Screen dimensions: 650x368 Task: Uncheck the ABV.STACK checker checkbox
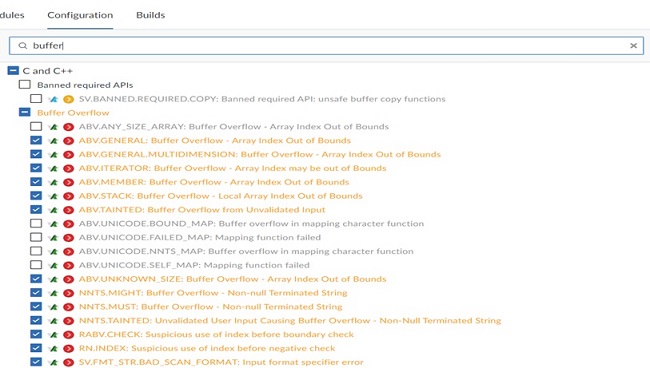36,196
